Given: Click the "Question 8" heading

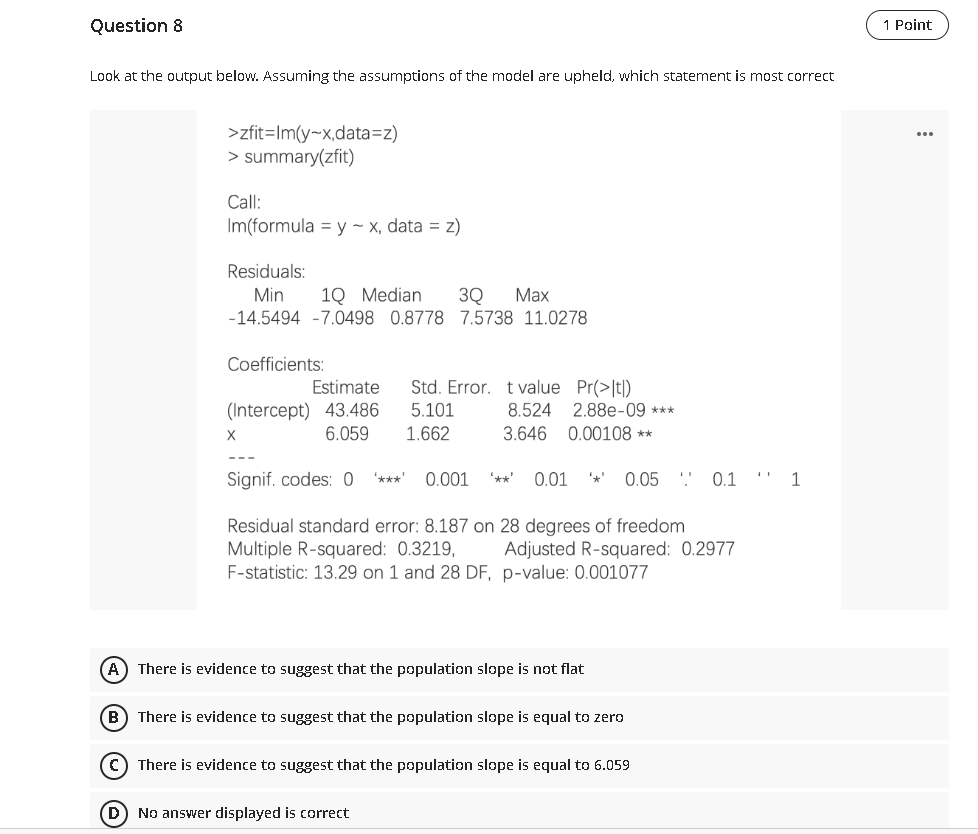Looking at the screenshot, I should [137, 26].
